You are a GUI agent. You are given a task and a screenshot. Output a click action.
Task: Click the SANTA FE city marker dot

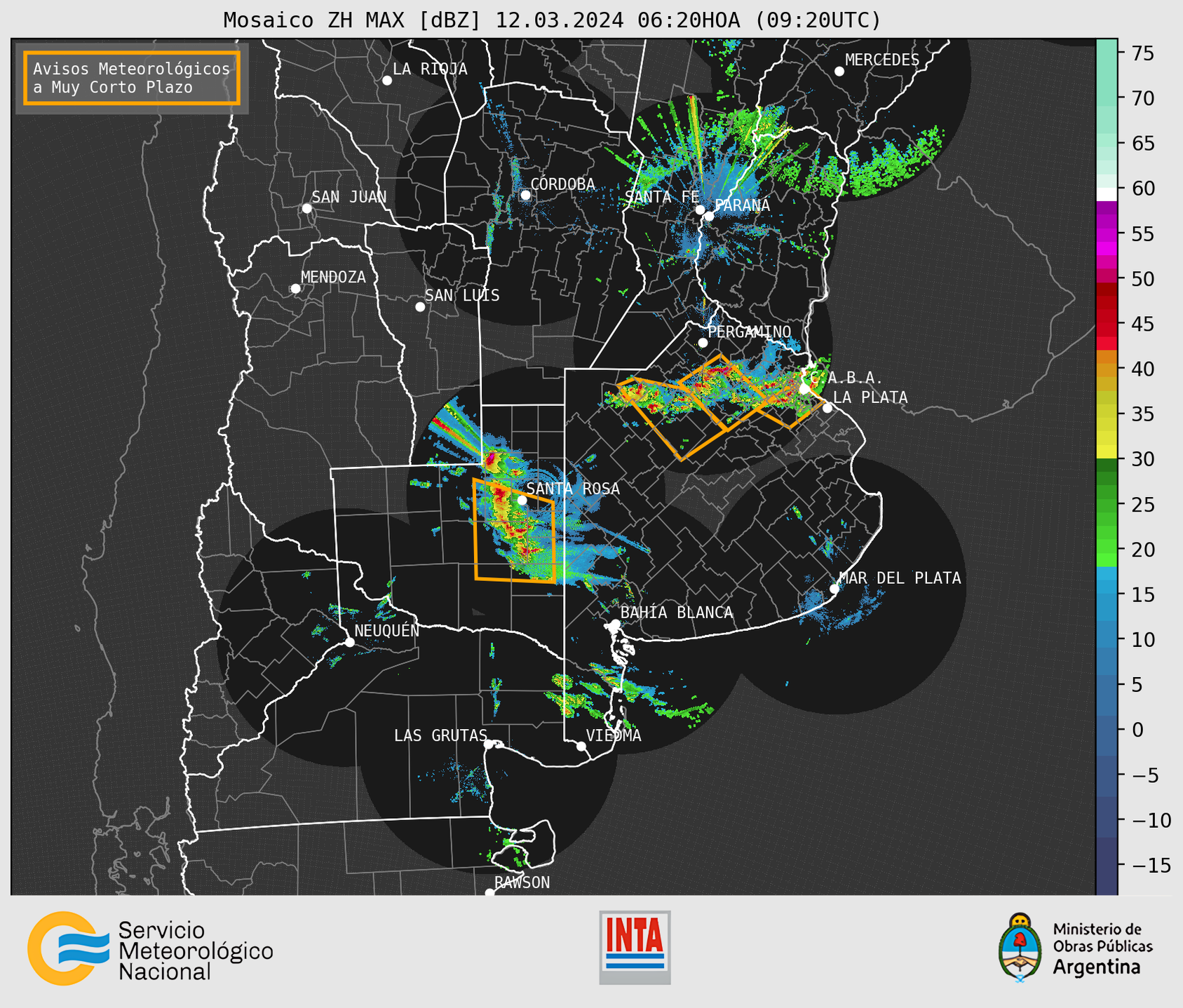pyautogui.click(x=700, y=210)
